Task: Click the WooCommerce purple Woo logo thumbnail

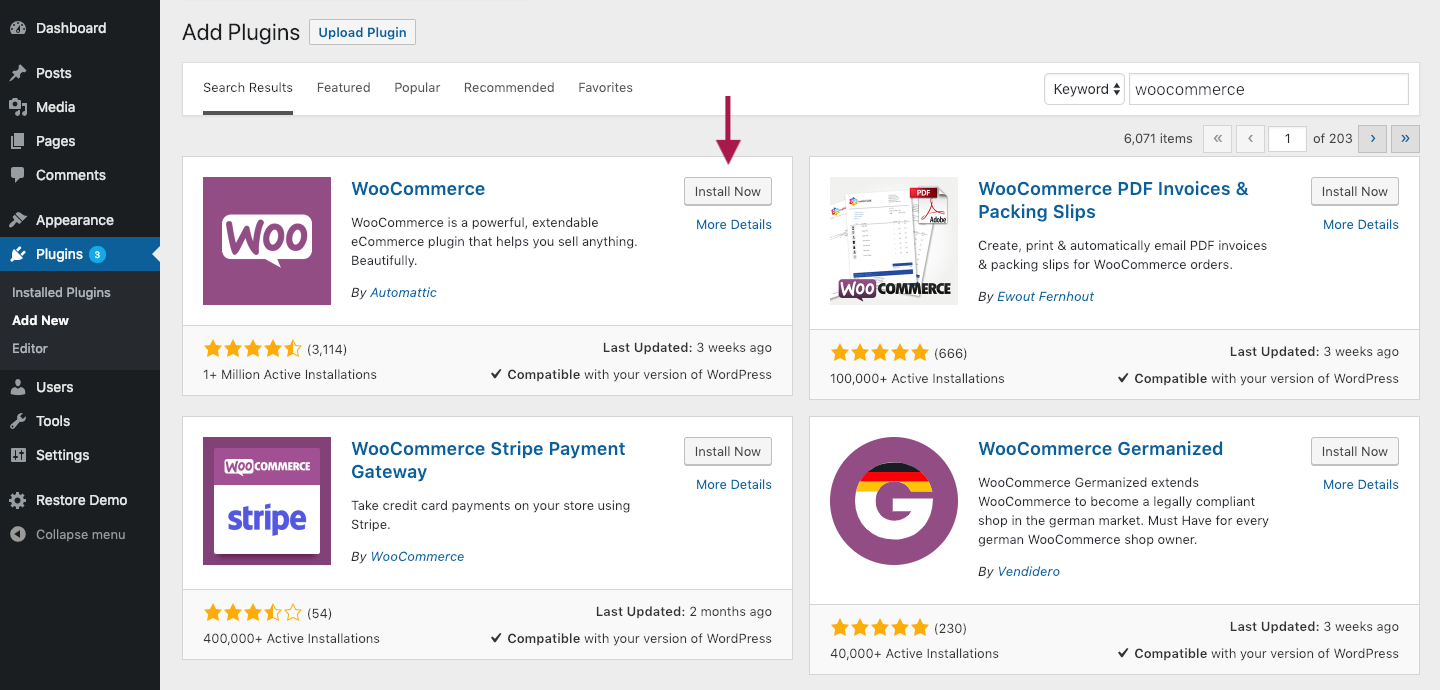Action: 267,241
